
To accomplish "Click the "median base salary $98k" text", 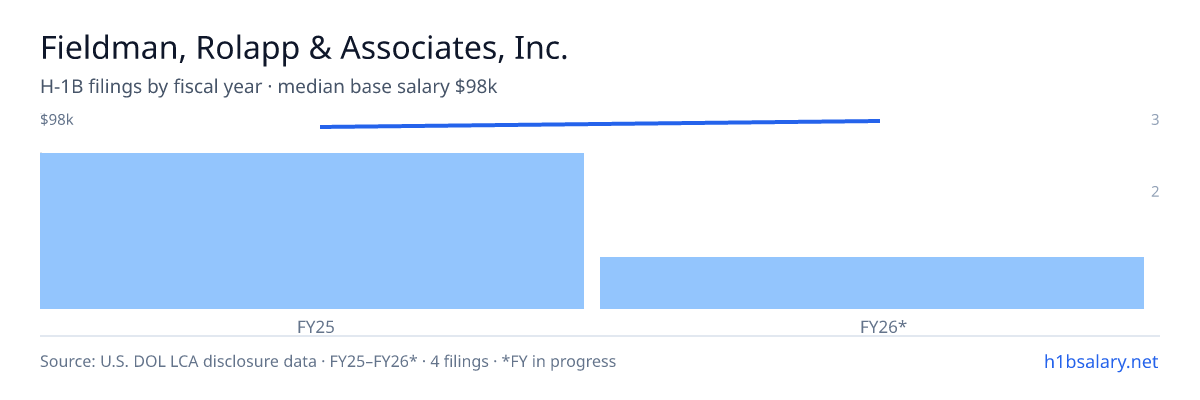I will [388, 87].
